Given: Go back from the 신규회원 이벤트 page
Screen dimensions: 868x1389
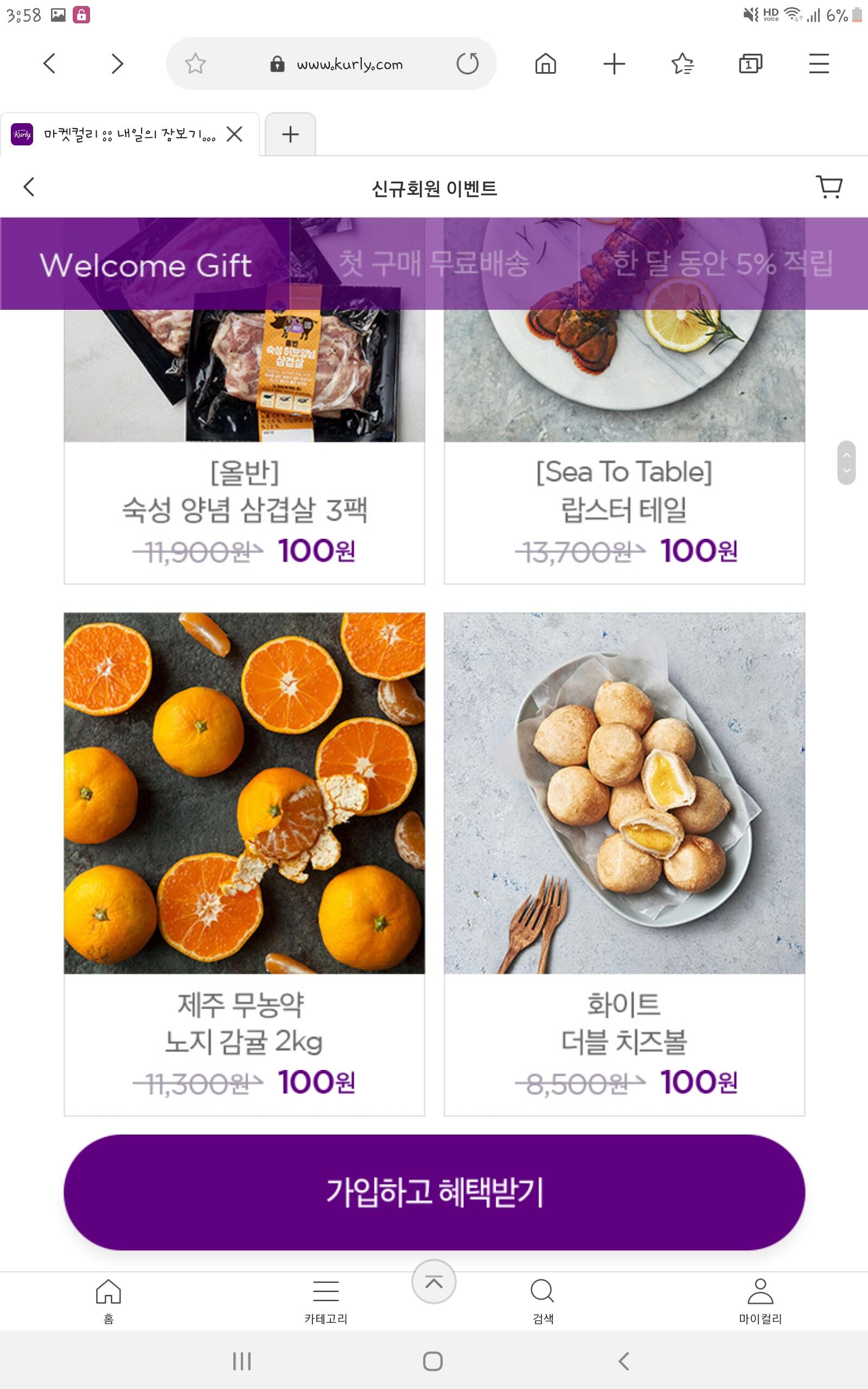Looking at the screenshot, I should click(x=29, y=187).
